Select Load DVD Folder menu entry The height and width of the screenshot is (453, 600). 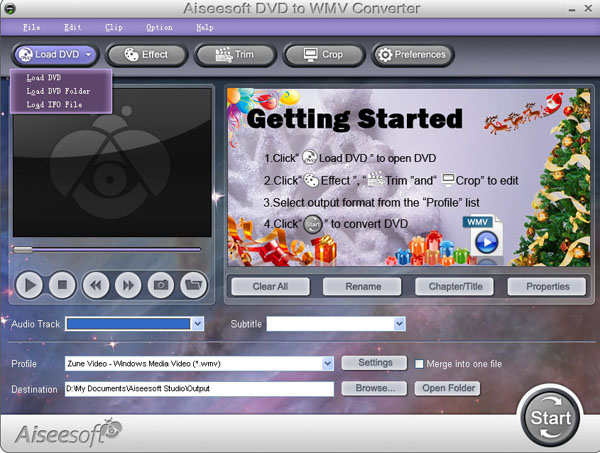coord(58,91)
